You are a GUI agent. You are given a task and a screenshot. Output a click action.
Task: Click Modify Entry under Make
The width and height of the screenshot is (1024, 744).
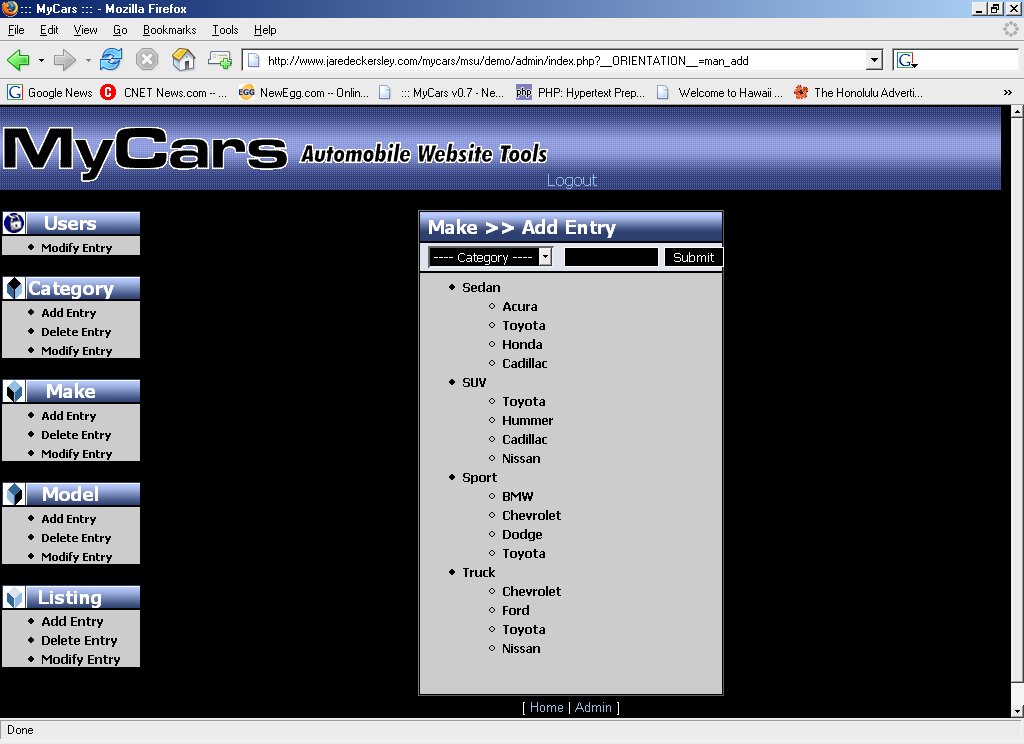coord(76,454)
